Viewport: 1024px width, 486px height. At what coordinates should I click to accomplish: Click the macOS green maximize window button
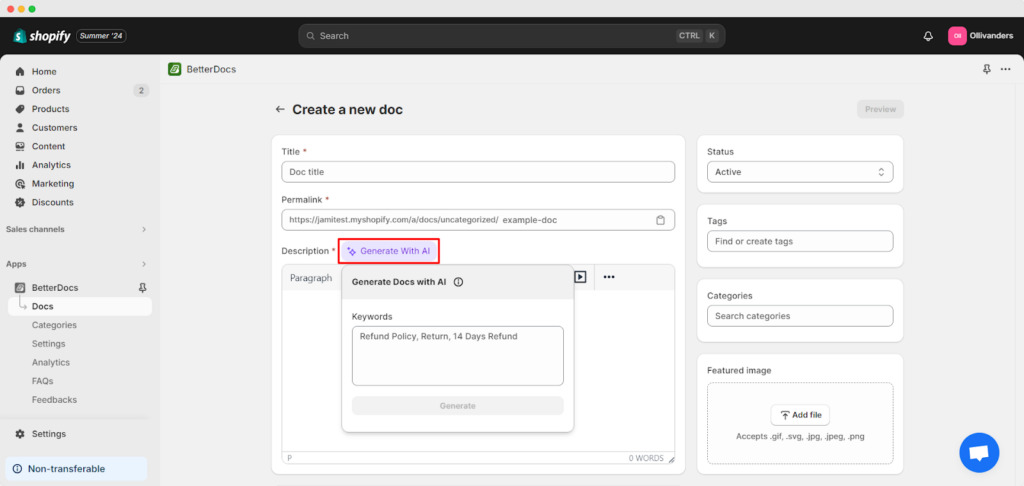click(x=32, y=8)
